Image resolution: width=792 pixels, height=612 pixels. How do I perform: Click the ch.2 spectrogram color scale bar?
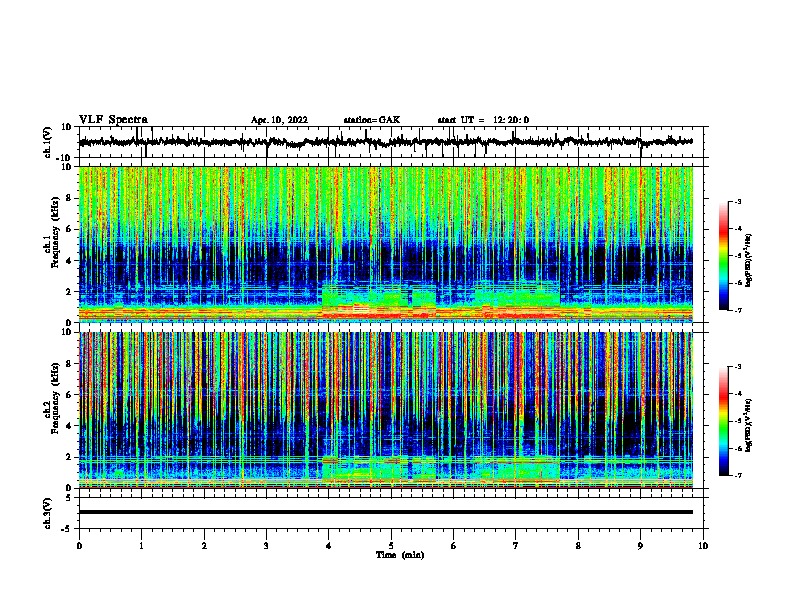pyautogui.click(x=723, y=421)
